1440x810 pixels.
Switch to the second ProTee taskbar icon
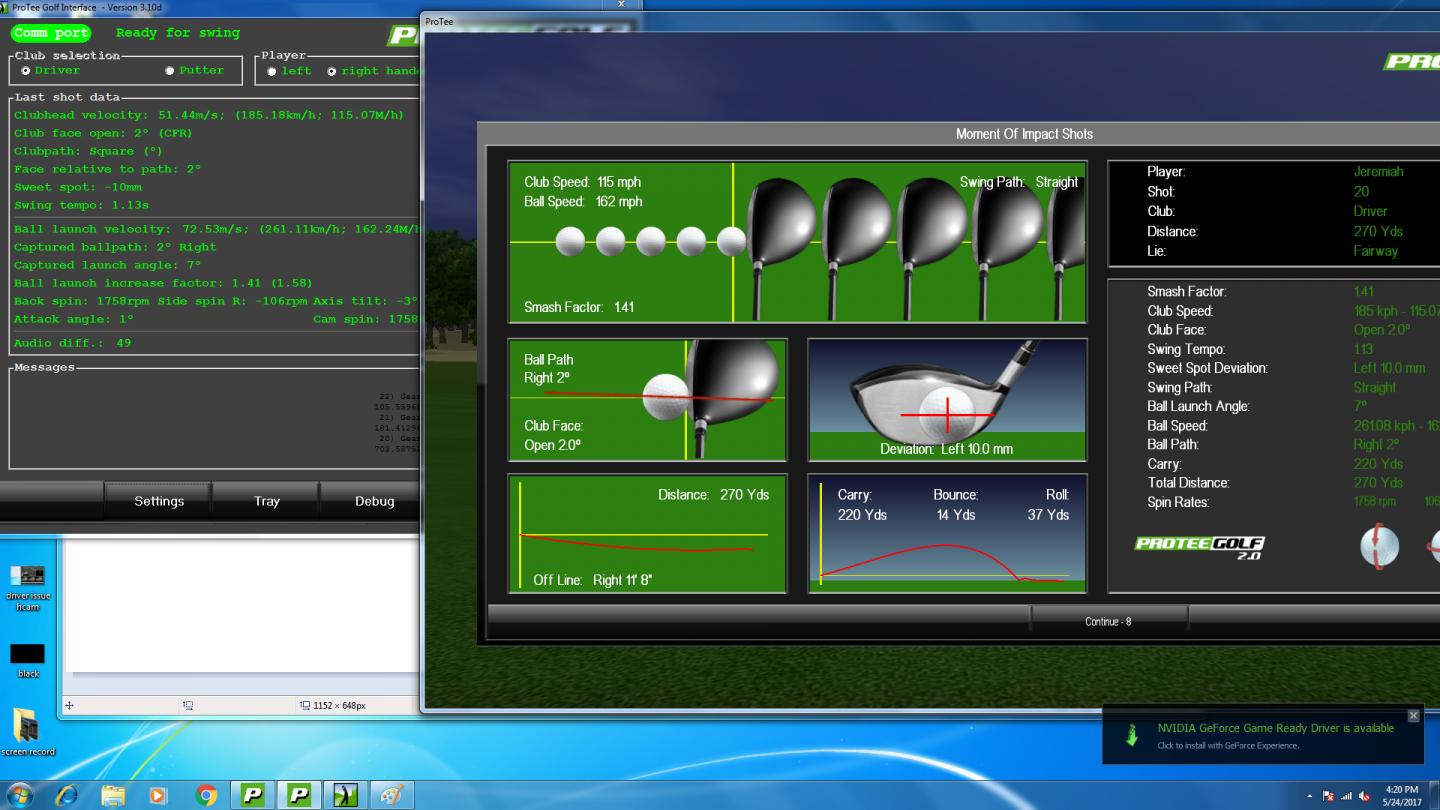tap(299, 796)
